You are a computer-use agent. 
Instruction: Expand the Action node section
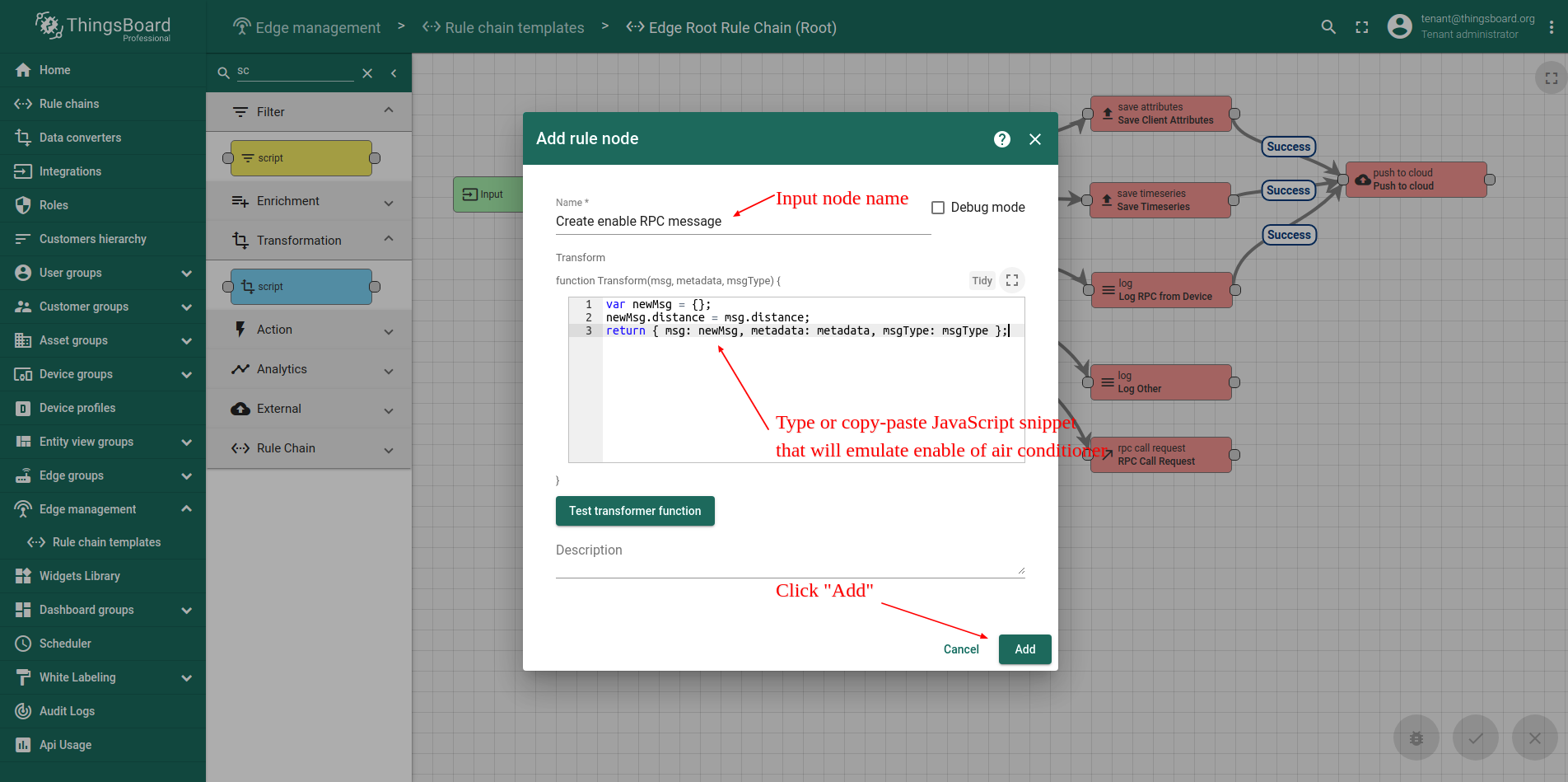(389, 330)
